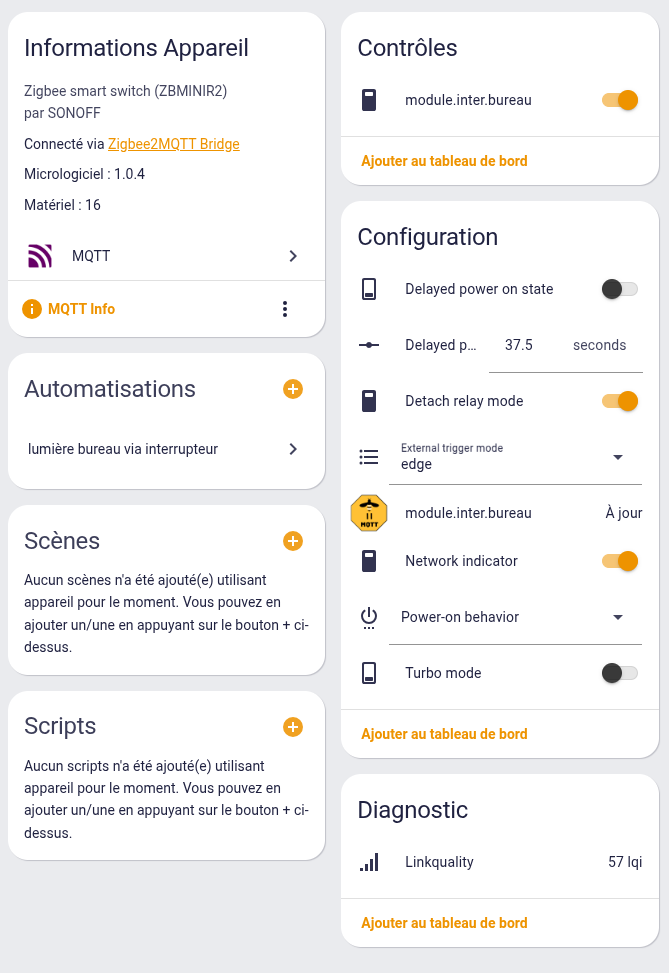
Task: Toggle the module.inter.bureau switch off
Action: pos(619,100)
